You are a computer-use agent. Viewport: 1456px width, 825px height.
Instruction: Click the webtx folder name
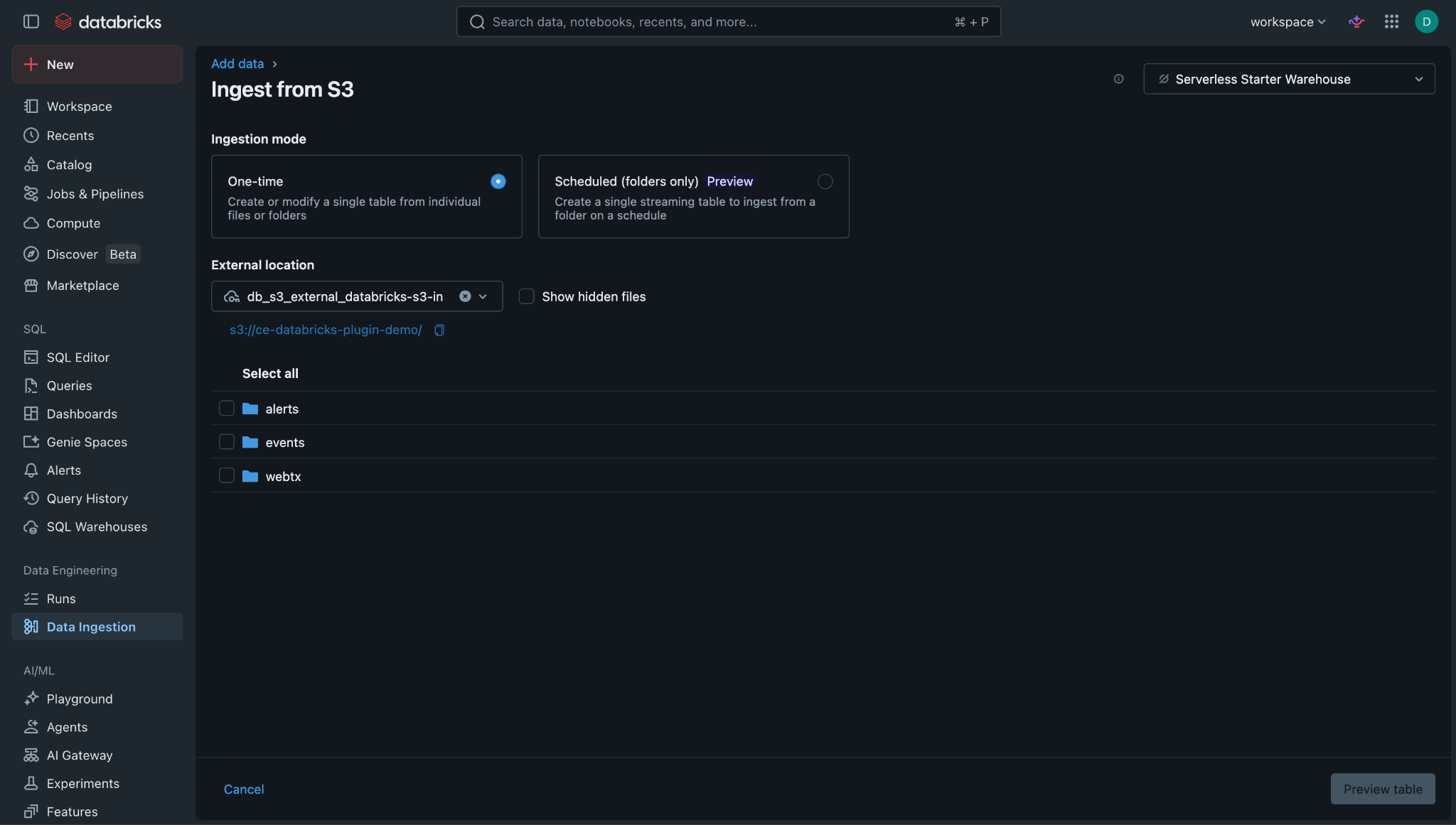click(283, 477)
